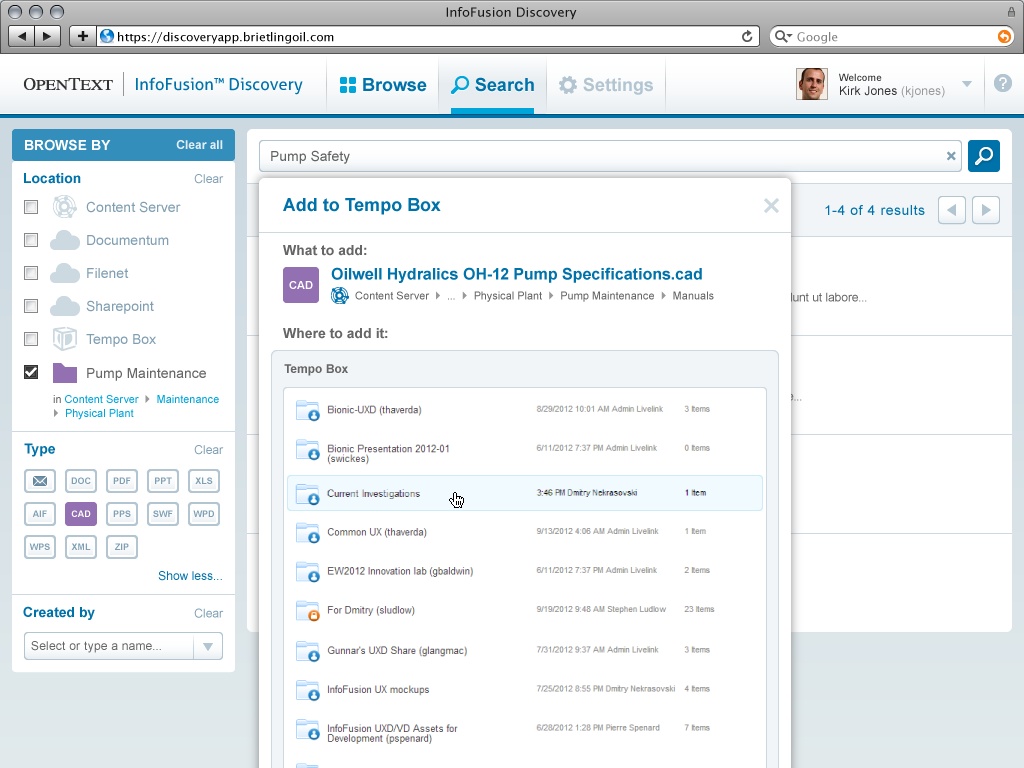Clear the Location filter

pos(208,179)
